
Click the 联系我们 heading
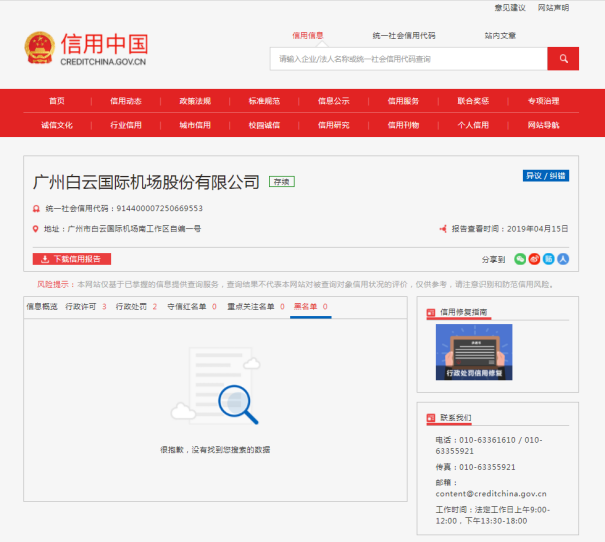click(x=456, y=418)
